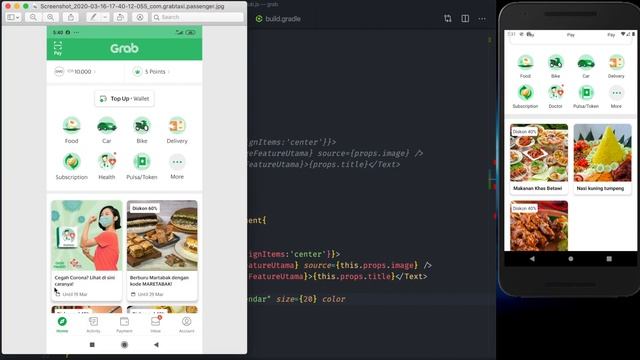Open the sidebar view menu in Preview
This screenshot has width=640, height=360.
13,17
